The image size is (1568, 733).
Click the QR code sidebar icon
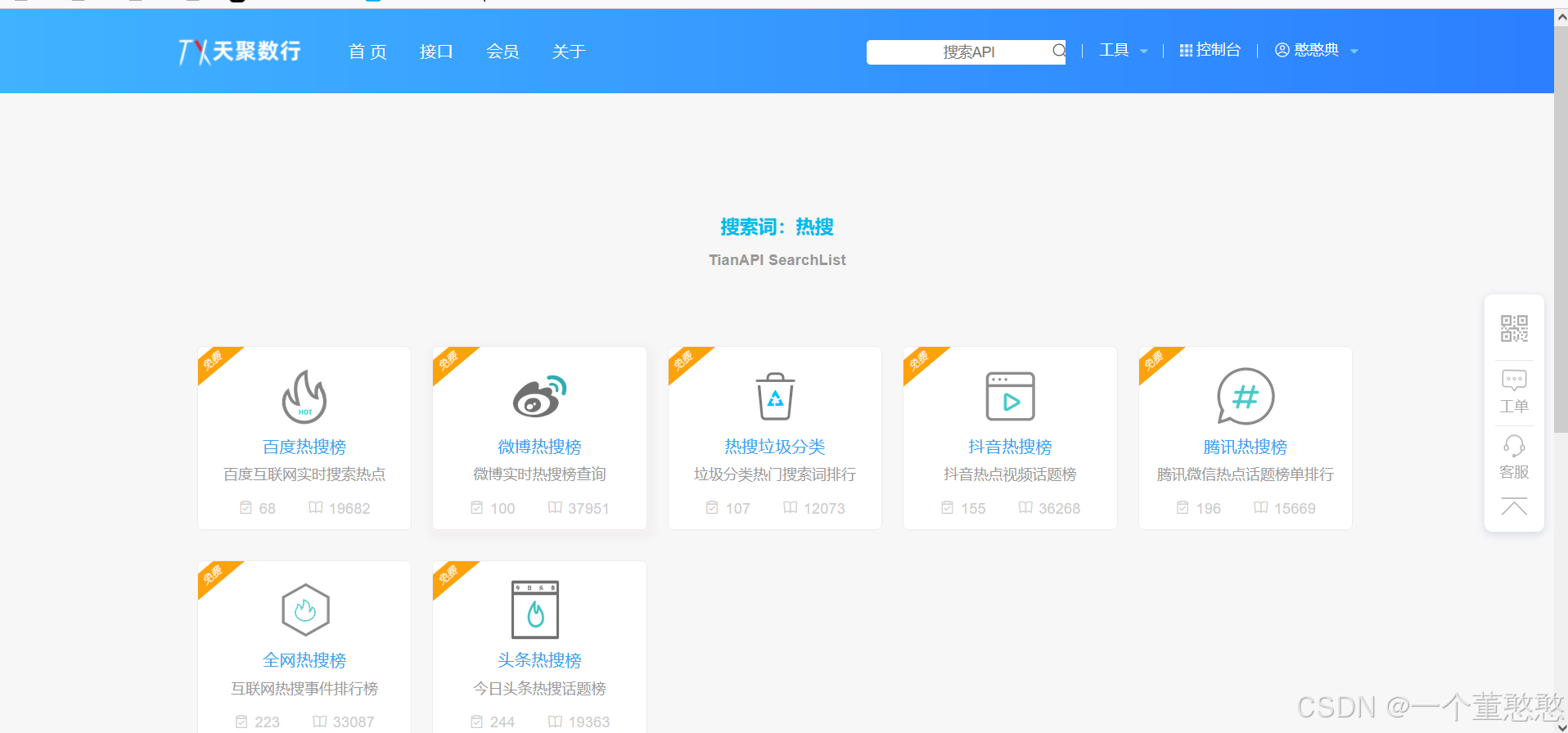pos(1514,328)
